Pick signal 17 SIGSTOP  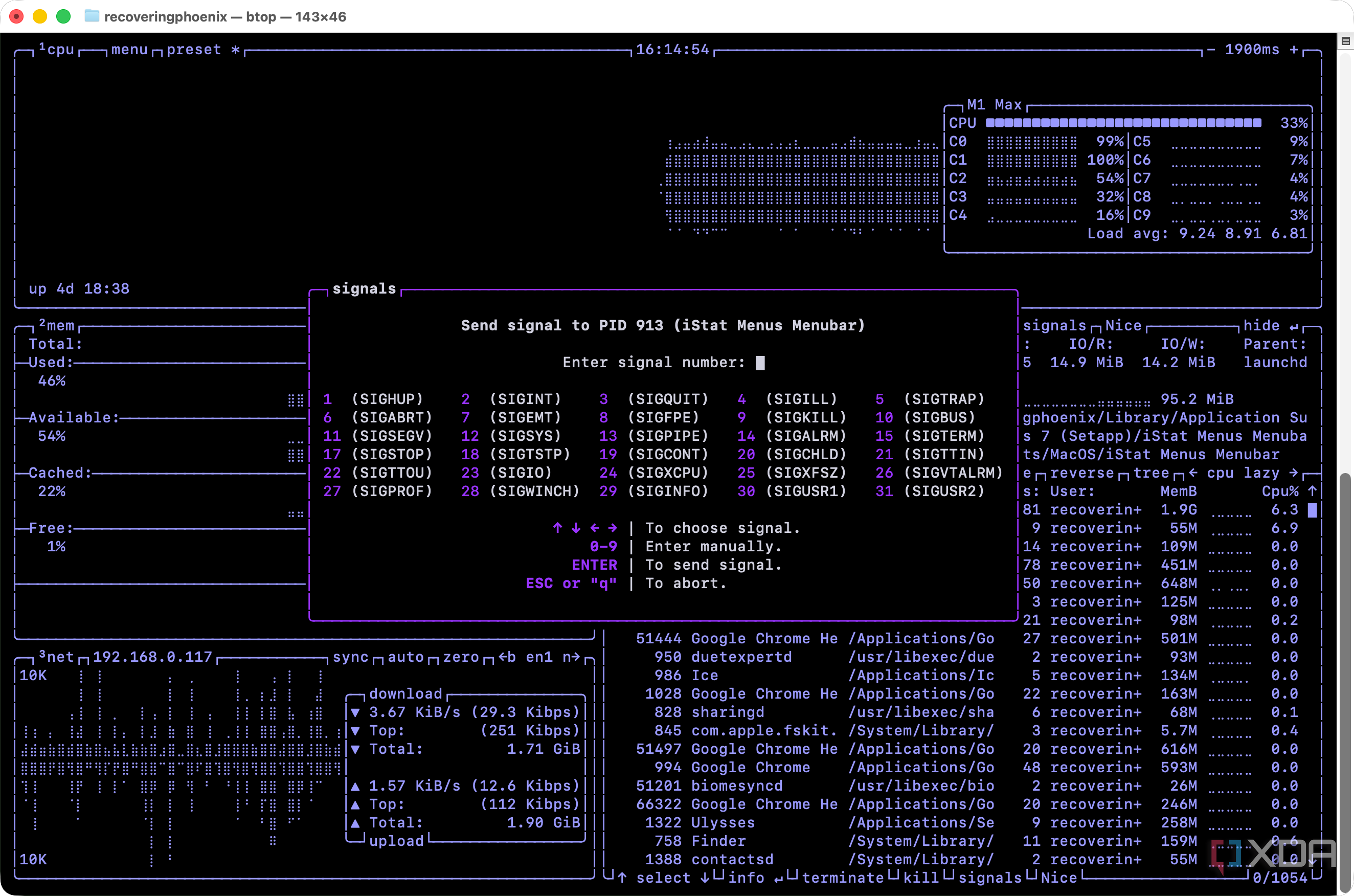click(378, 454)
